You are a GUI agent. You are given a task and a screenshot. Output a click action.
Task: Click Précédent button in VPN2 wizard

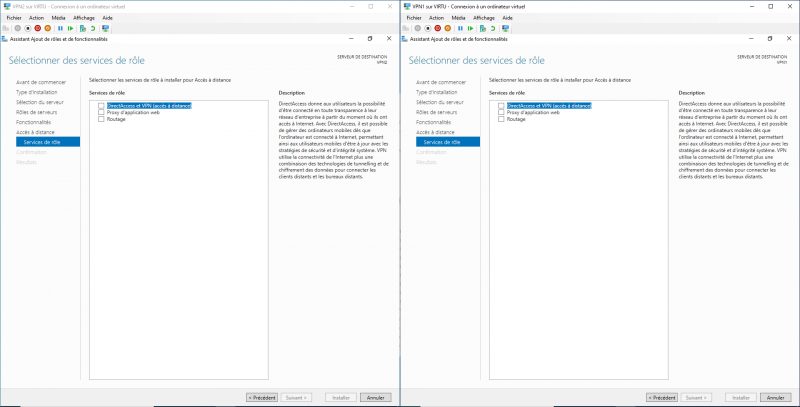(262, 397)
